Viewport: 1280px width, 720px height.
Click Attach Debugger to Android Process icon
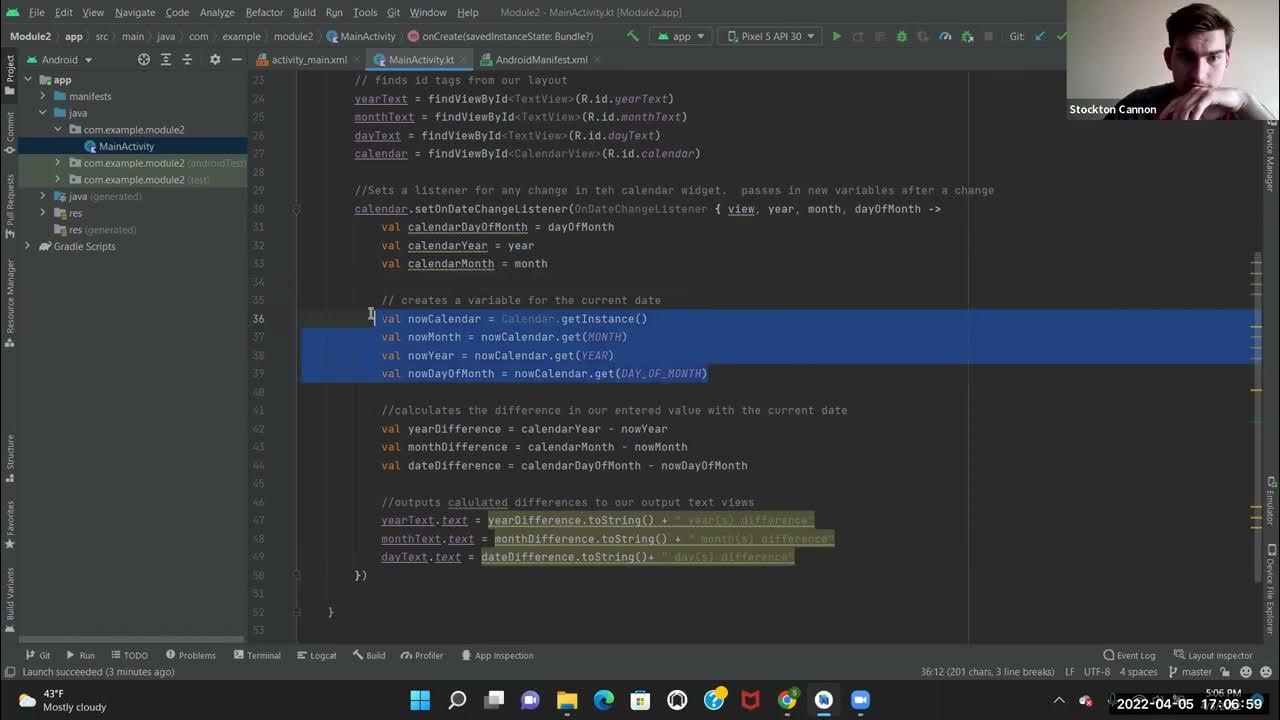point(967,36)
